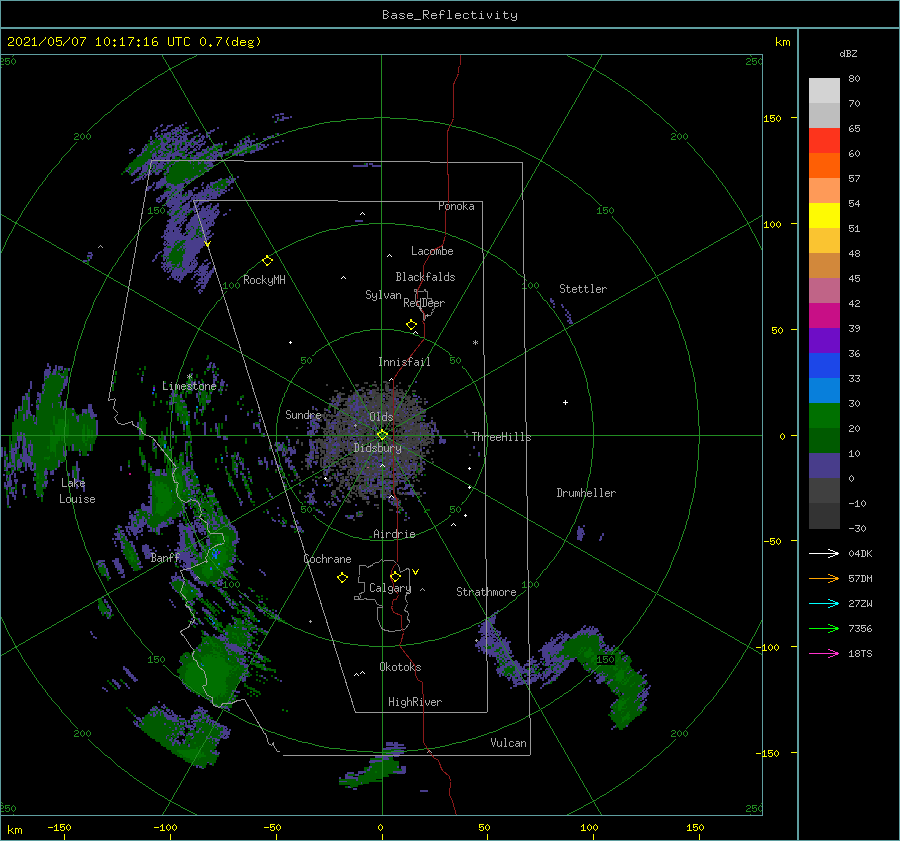
Task: Click the Base_Reflectivity title
Action: click(x=450, y=15)
